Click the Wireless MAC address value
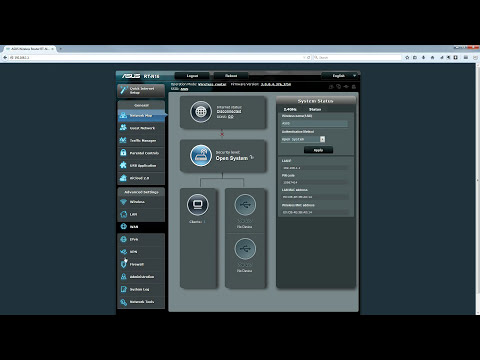 [314, 212]
